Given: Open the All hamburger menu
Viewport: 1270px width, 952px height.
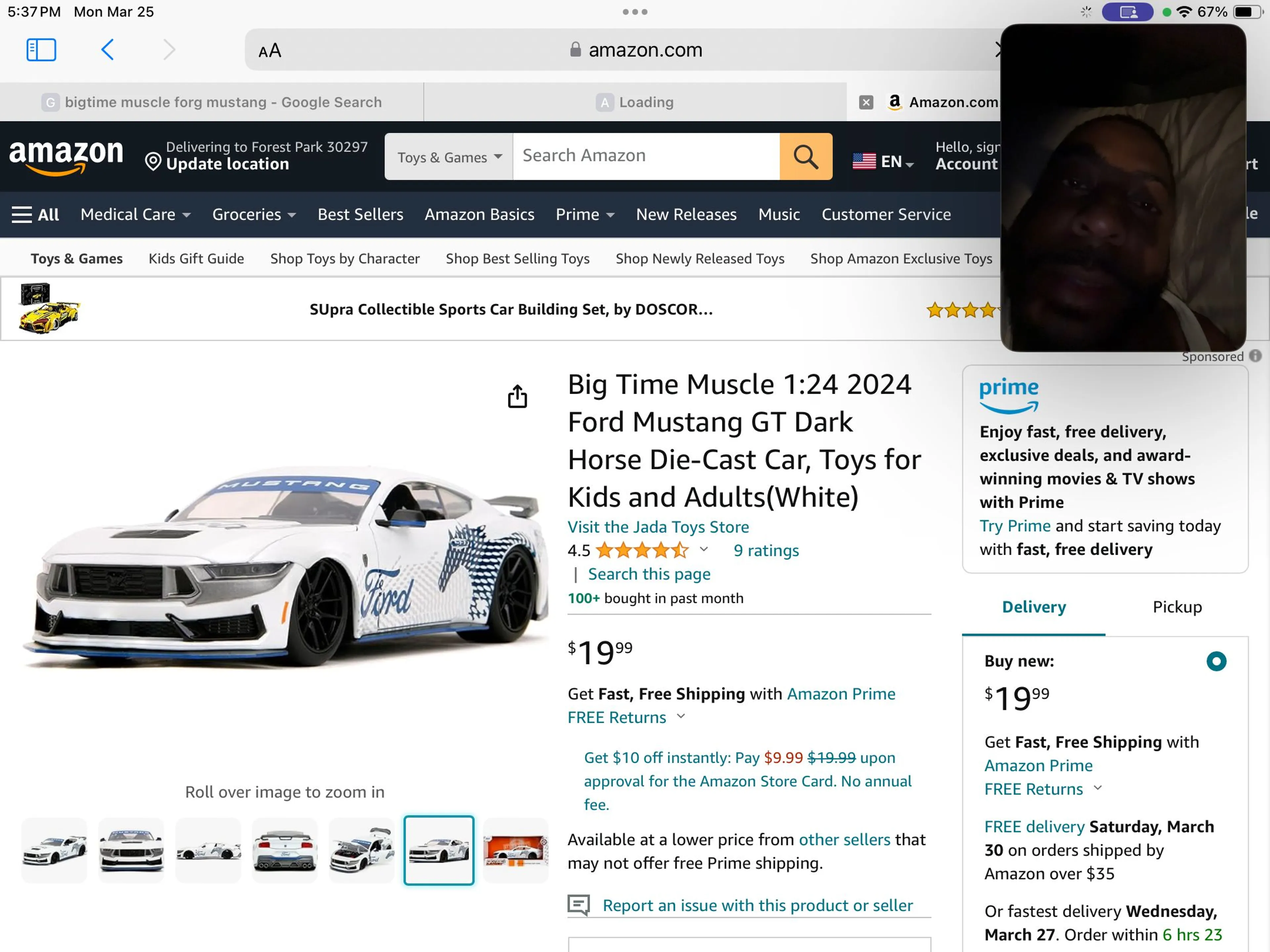Looking at the screenshot, I should 36,215.
